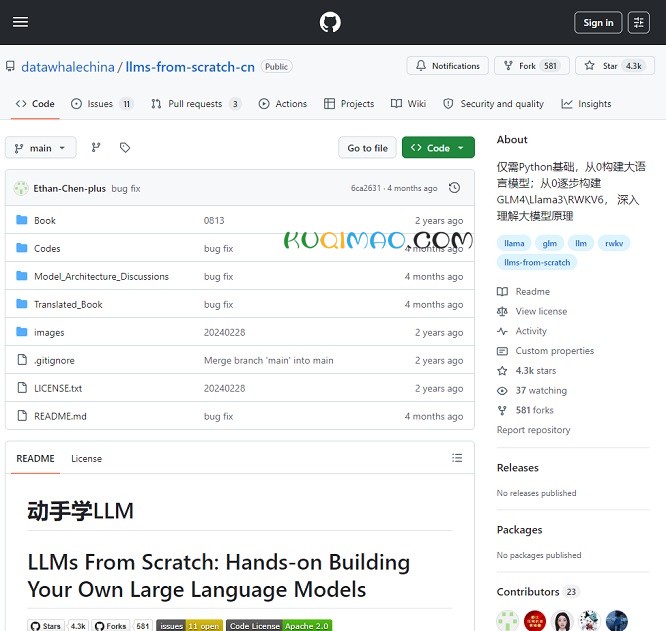Click the glm topic tag
The image size is (666, 631).
click(550, 243)
